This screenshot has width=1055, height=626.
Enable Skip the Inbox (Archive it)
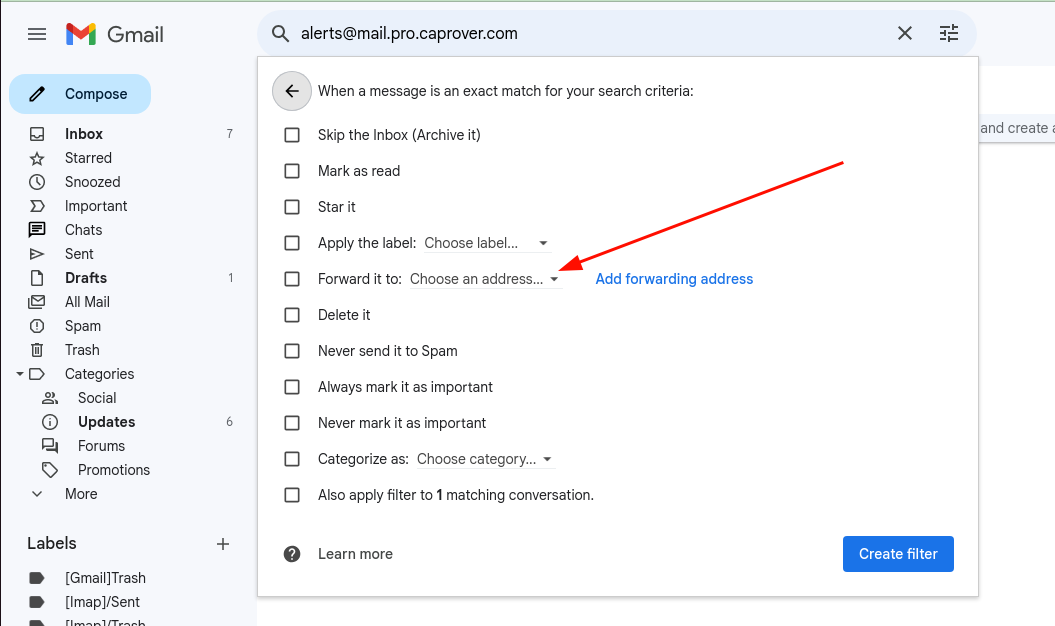point(292,134)
